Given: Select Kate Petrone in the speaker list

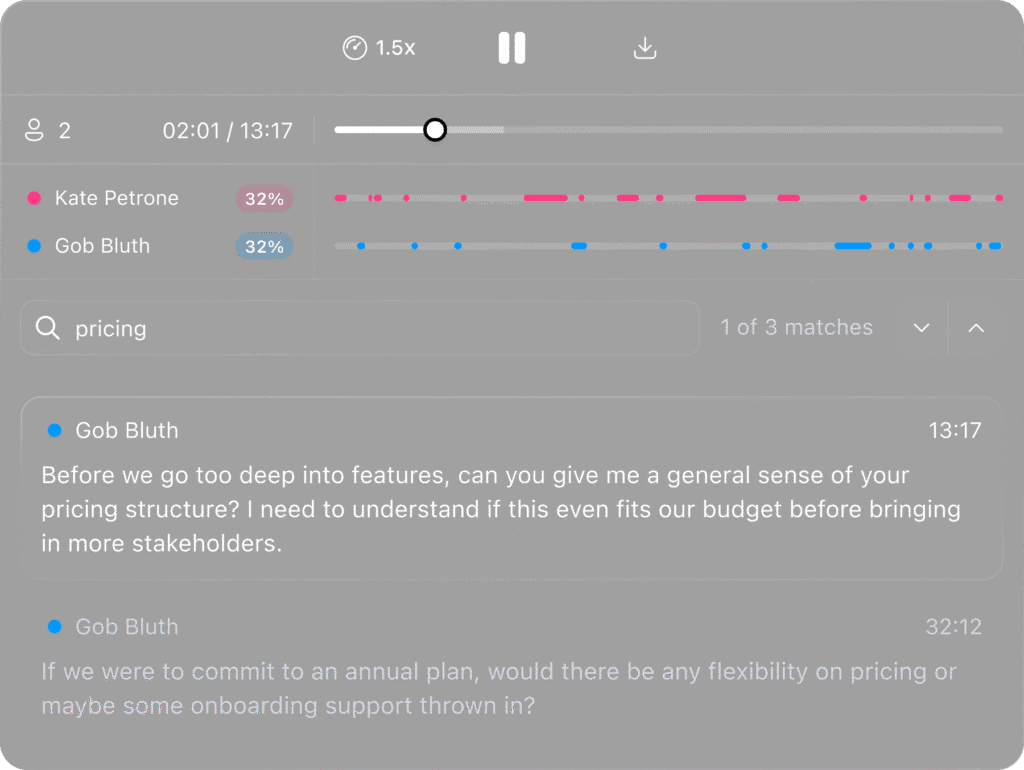Looking at the screenshot, I should pyautogui.click(x=116, y=198).
